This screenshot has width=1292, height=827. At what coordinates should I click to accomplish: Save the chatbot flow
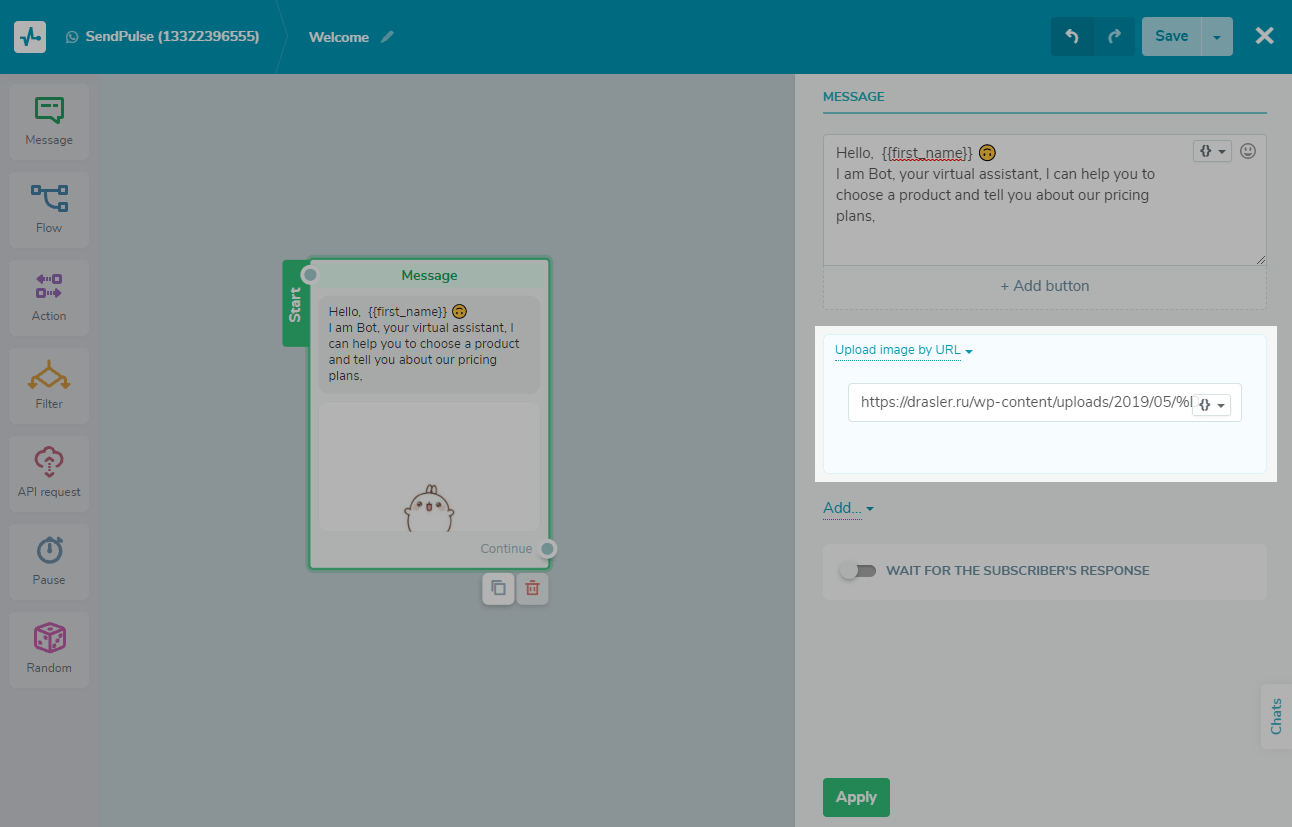point(1171,36)
